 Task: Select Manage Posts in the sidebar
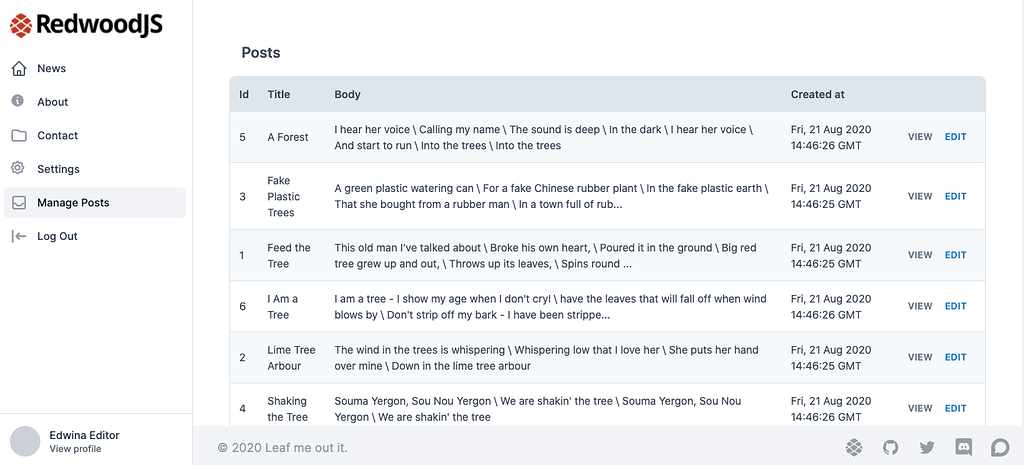[73, 202]
